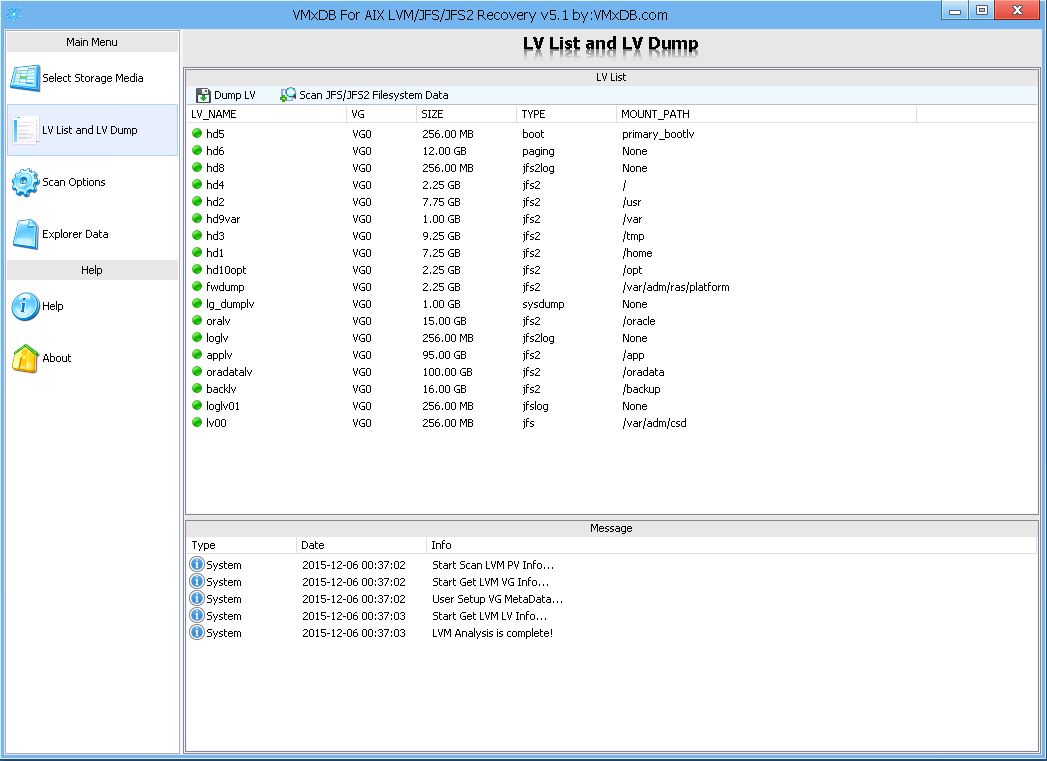Click the Scan JFS/JFS2 Filesystem Data icon
This screenshot has width=1047, height=761.
click(x=288, y=95)
